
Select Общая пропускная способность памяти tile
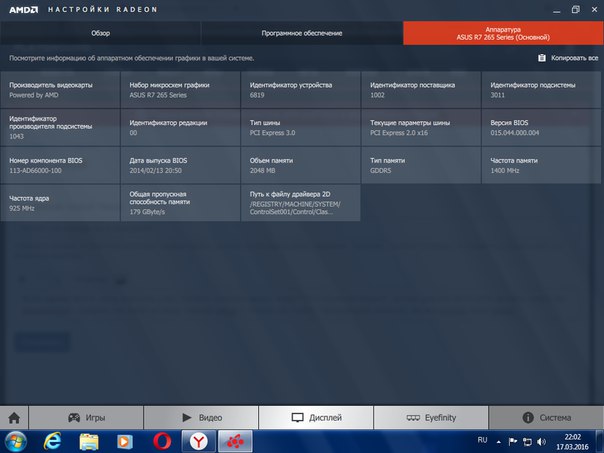click(x=180, y=203)
